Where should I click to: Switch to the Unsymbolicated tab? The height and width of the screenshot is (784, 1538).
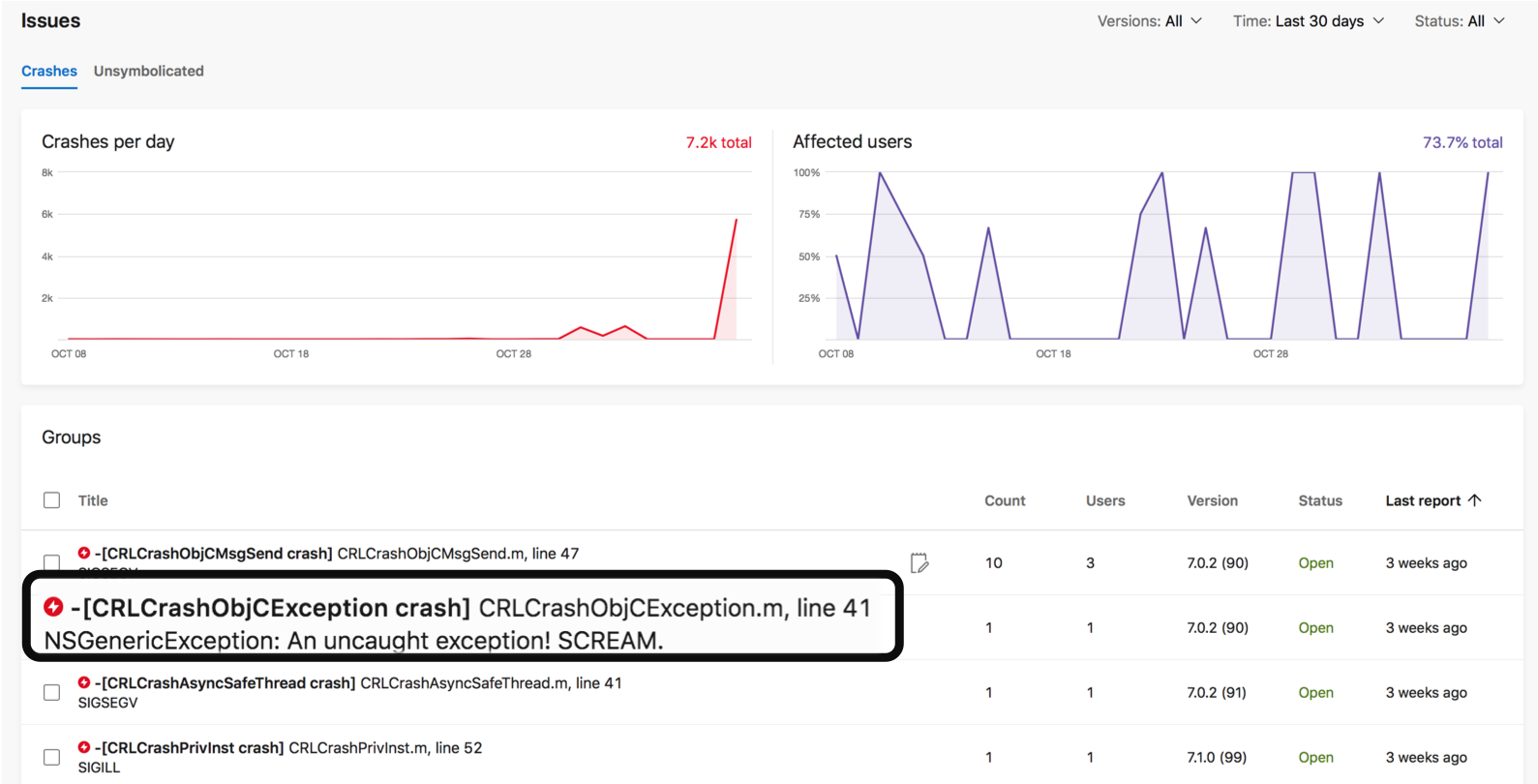click(149, 71)
